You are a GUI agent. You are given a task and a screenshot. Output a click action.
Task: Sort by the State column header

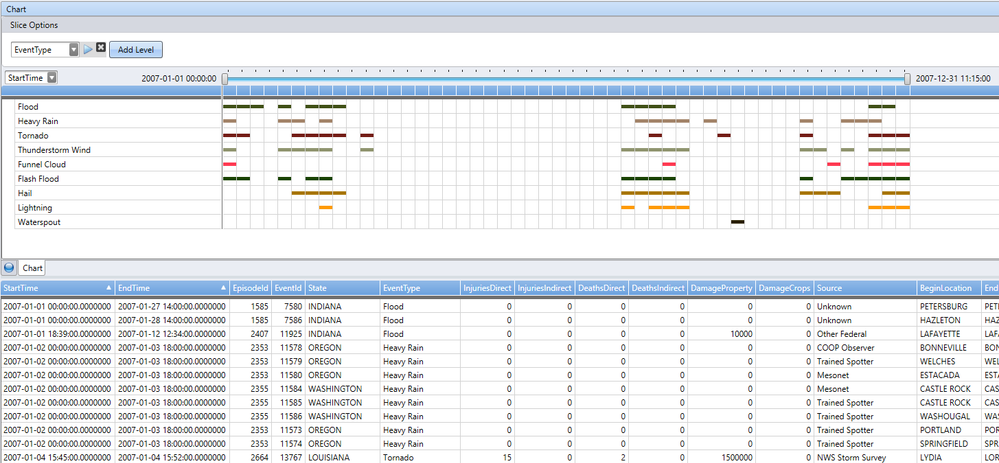[343, 288]
